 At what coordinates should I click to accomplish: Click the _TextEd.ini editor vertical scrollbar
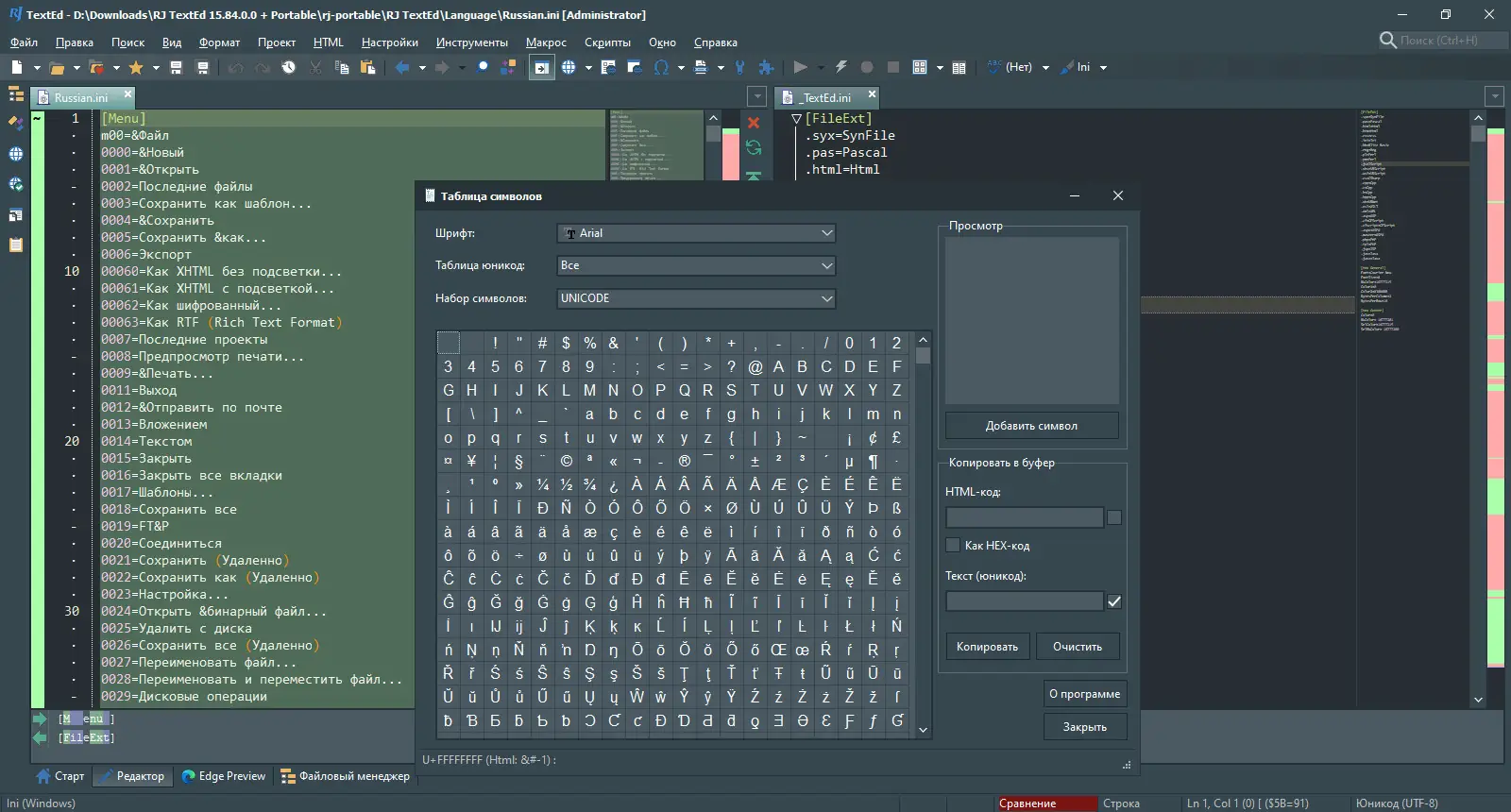pyautogui.click(x=1478, y=409)
